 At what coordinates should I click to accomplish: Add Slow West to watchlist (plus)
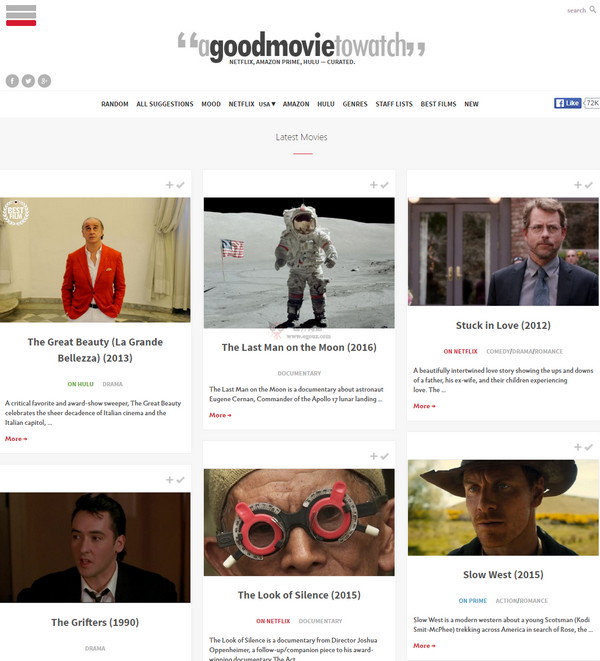(578, 447)
